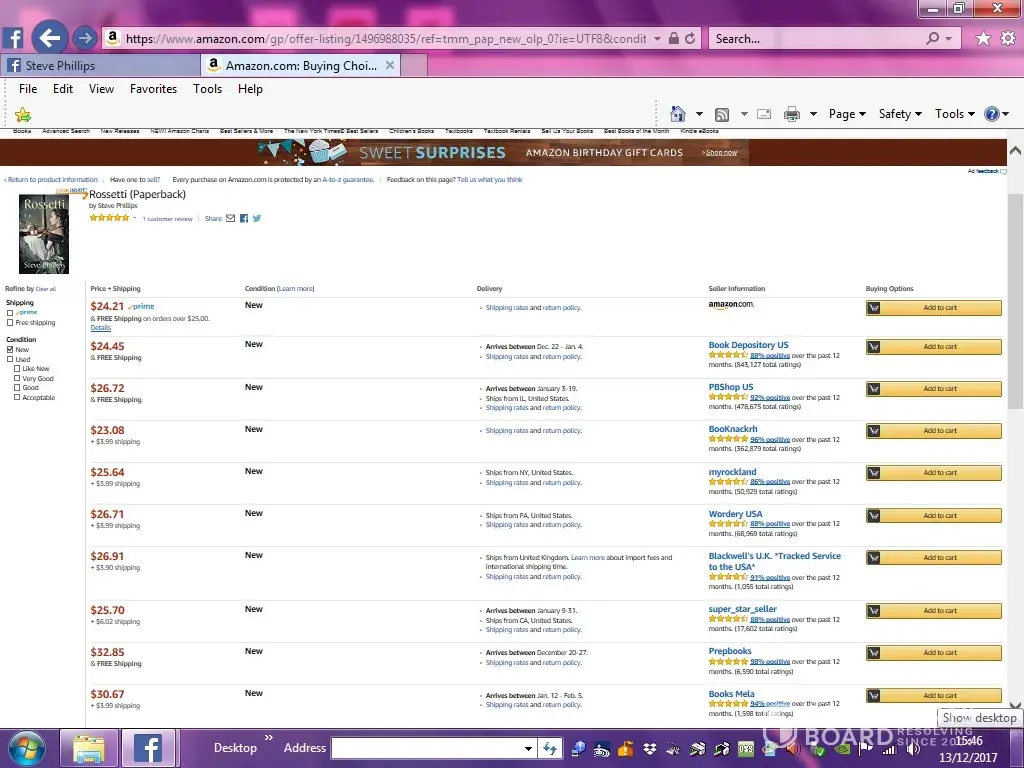Viewport: 1024px width, 768px height.
Task: Expand the Page dropdown menu
Action: click(847, 114)
